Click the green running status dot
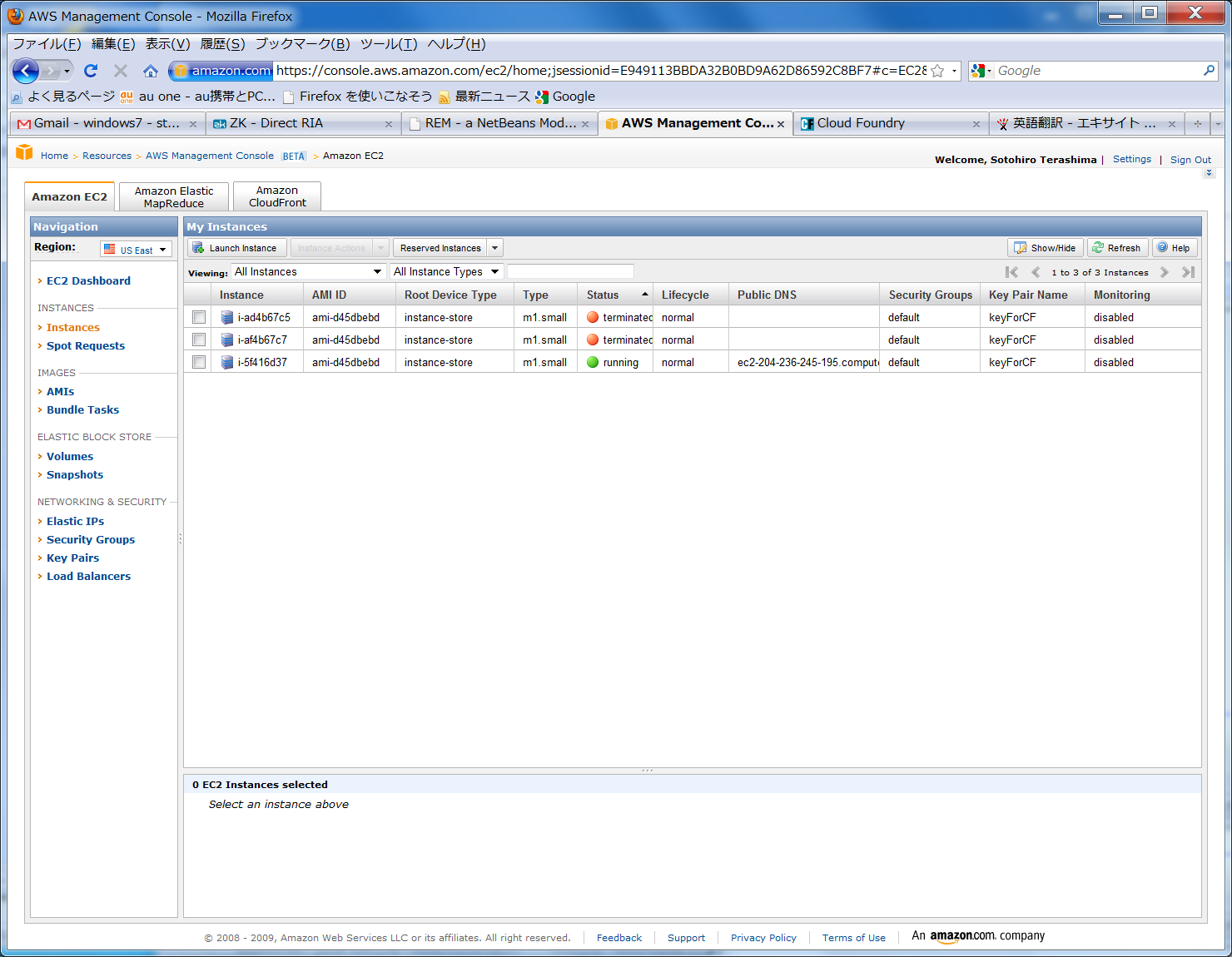 (x=593, y=362)
